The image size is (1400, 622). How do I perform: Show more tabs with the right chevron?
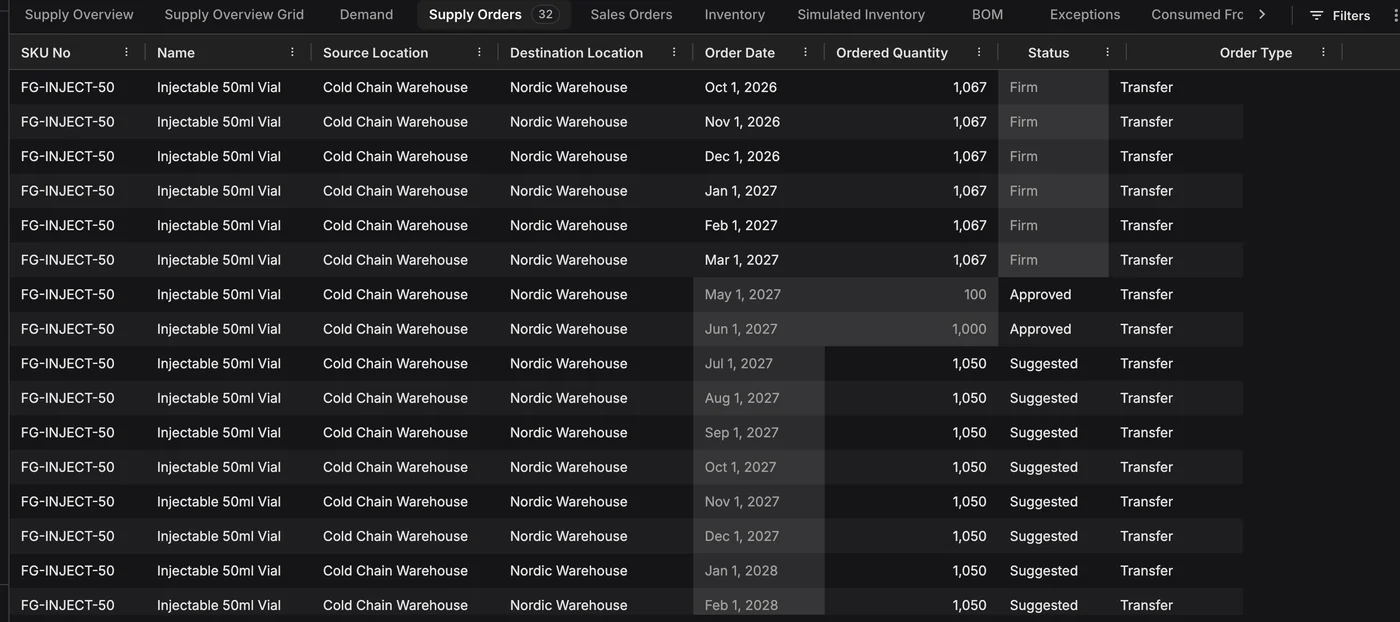tap(1262, 14)
